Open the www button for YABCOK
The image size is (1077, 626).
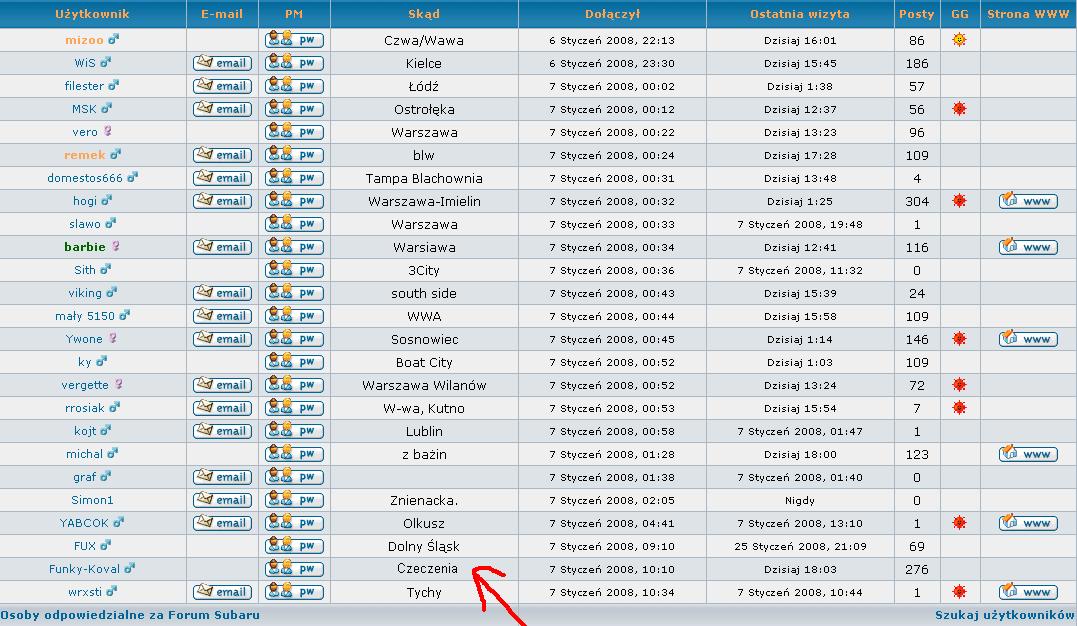pyautogui.click(x=1028, y=523)
